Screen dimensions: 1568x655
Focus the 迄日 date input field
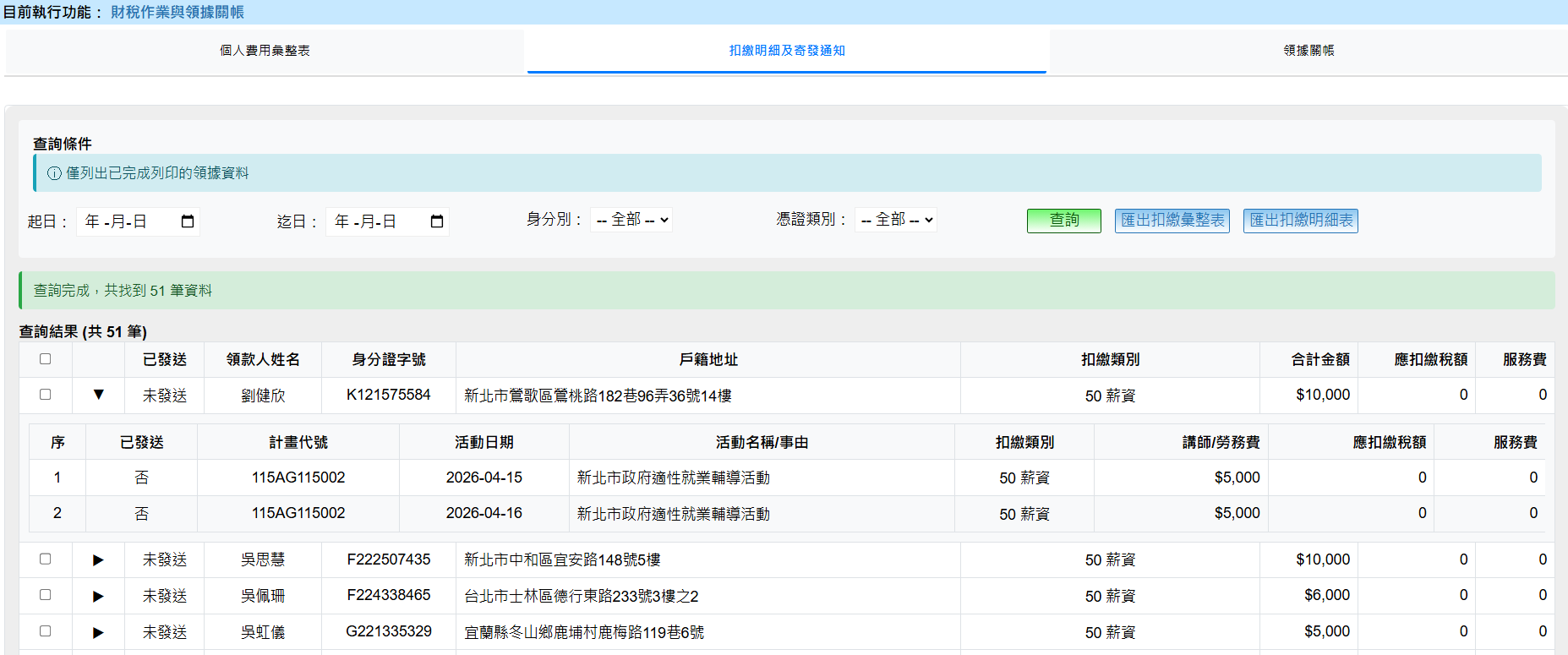point(387,221)
